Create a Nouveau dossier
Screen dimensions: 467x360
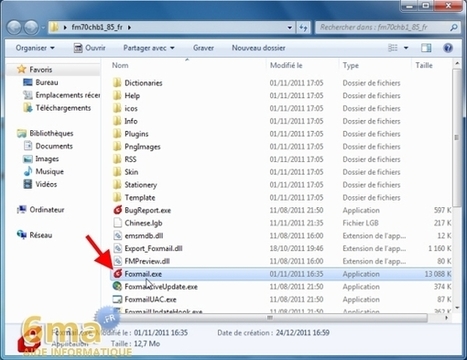pos(258,48)
